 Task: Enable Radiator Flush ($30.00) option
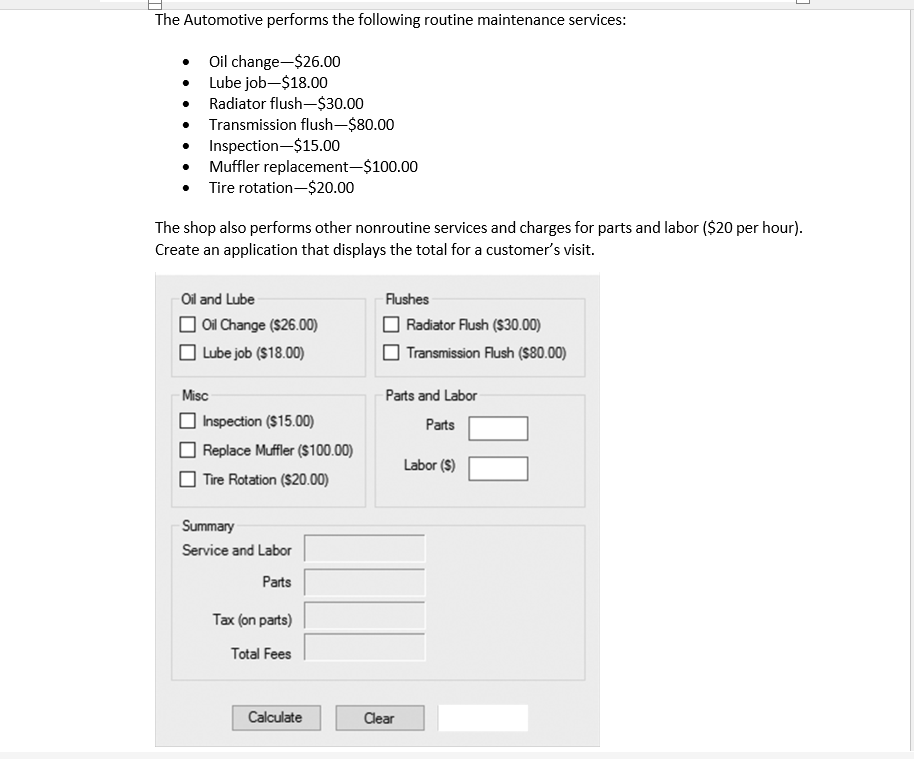click(x=391, y=325)
